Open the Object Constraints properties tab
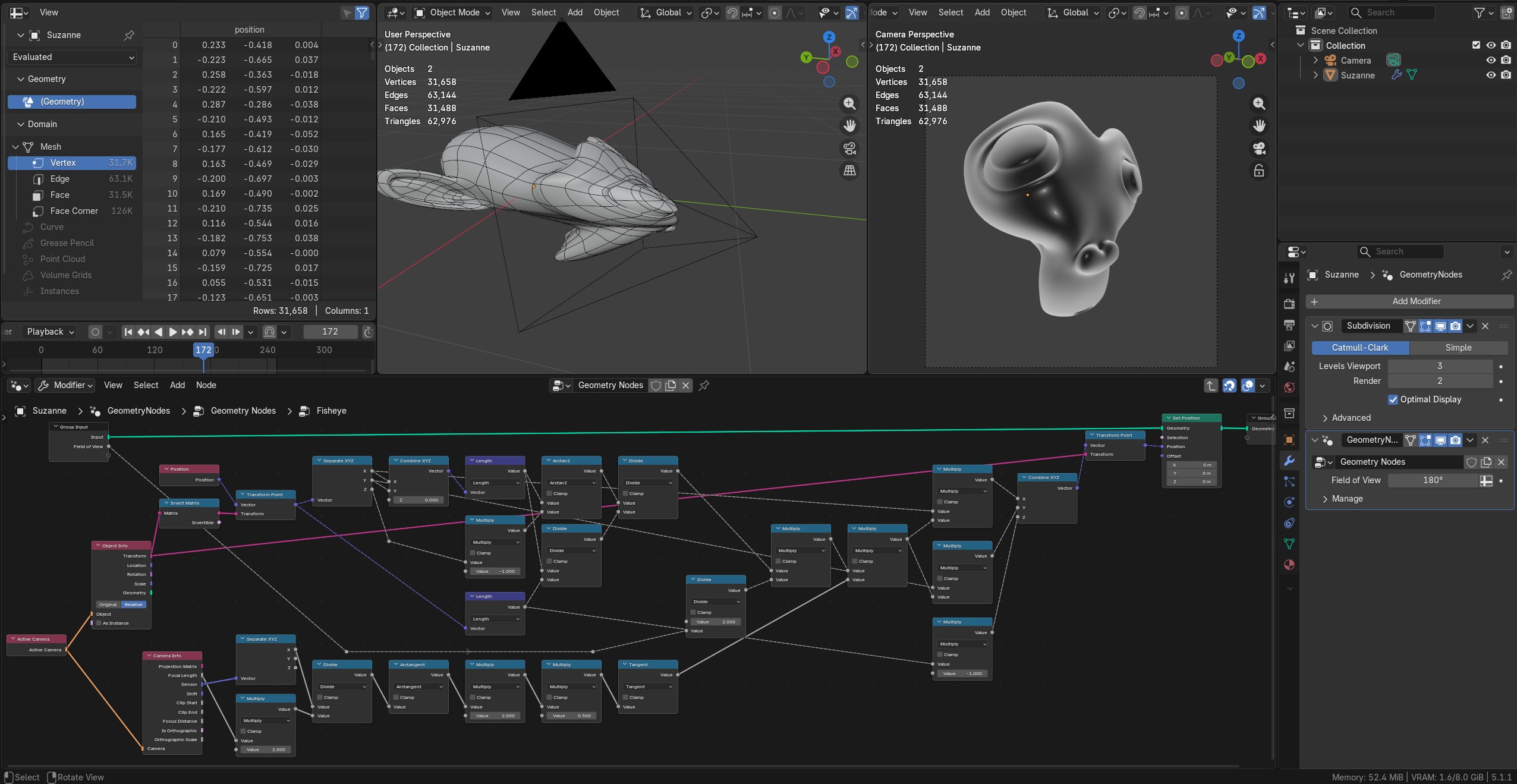Screen dimensions: 1517x784 pyautogui.click(x=1289, y=523)
